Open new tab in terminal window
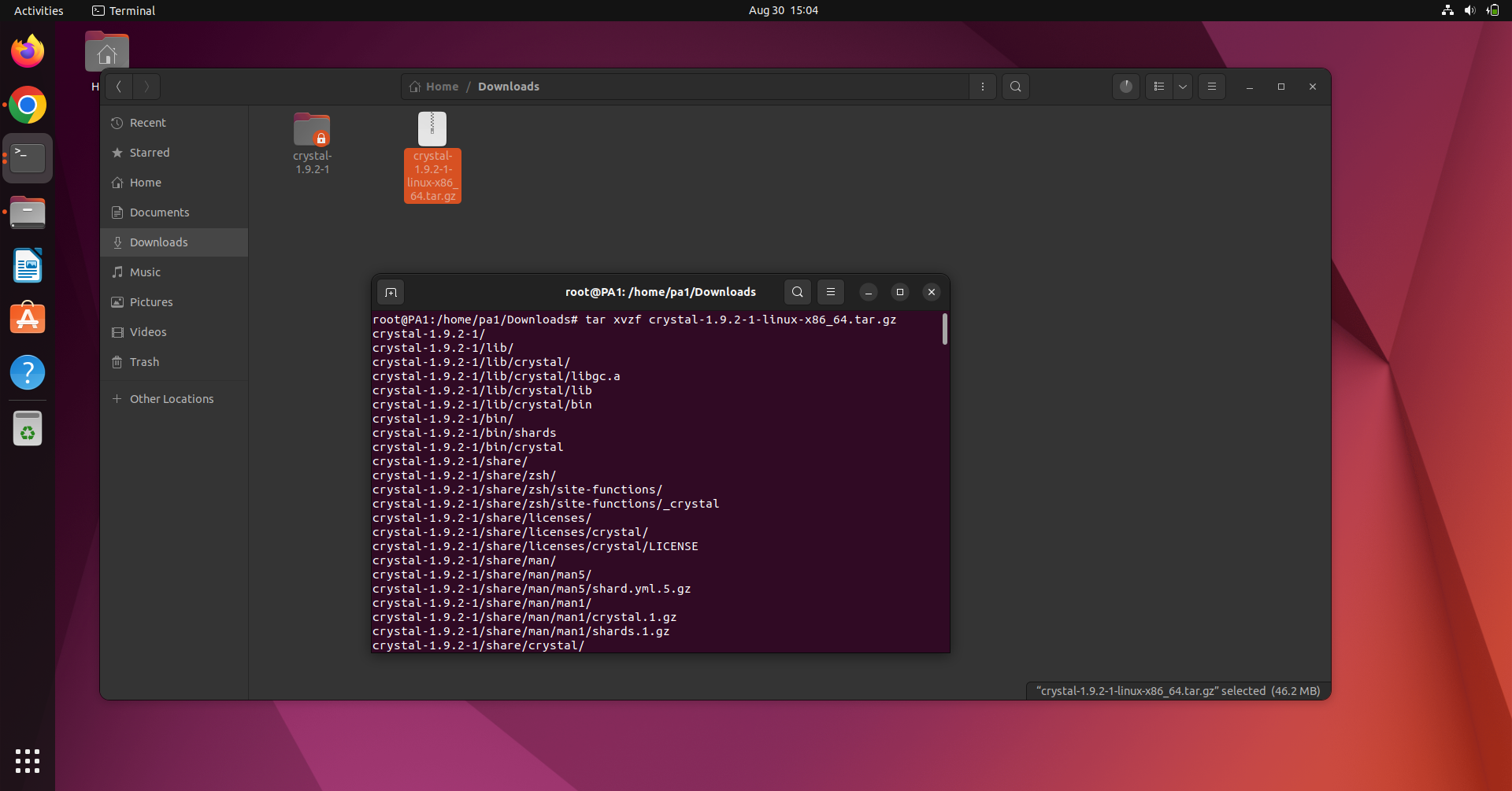This screenshot has width=1512, height=791. (x=391, y=292)
